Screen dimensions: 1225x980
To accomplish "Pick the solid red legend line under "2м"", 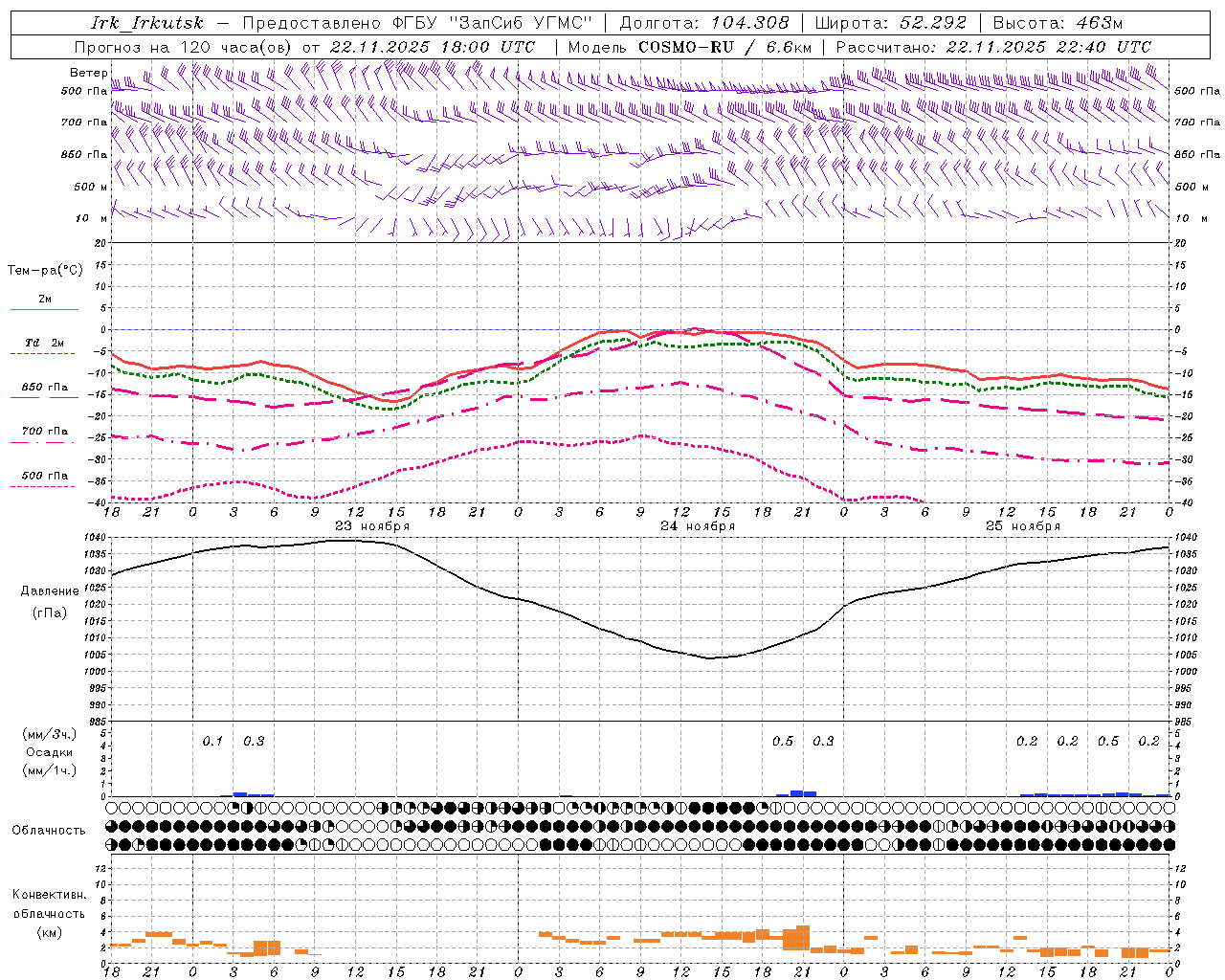I will 44,310.
